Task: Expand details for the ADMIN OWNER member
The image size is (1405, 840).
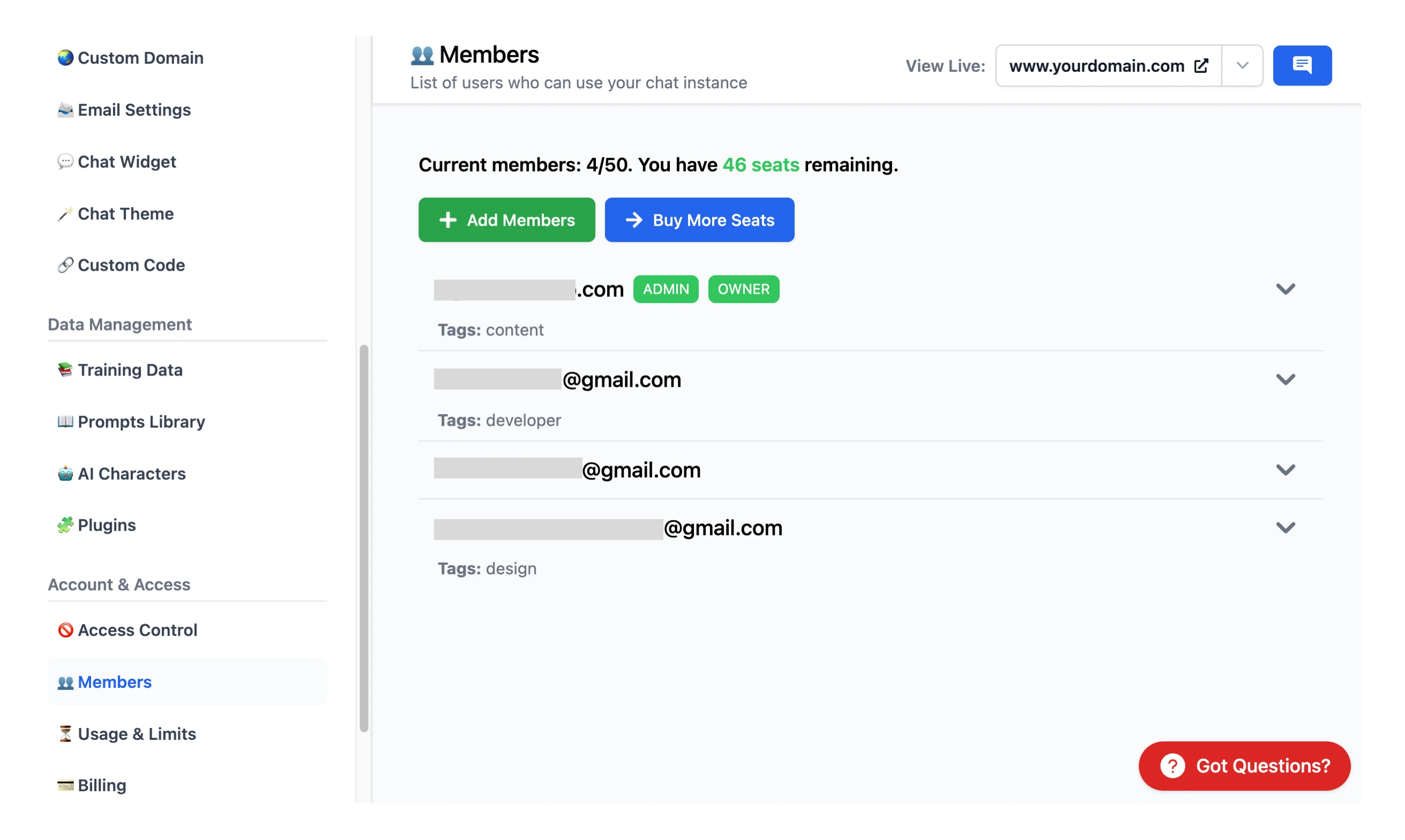Action: (x=1286, y=289)
